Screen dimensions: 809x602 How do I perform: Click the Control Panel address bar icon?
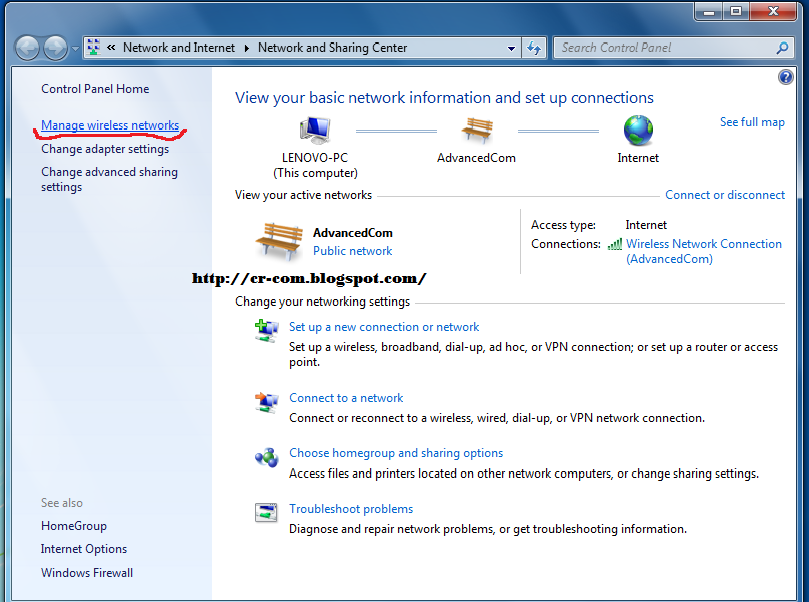(x=93, y=47)
